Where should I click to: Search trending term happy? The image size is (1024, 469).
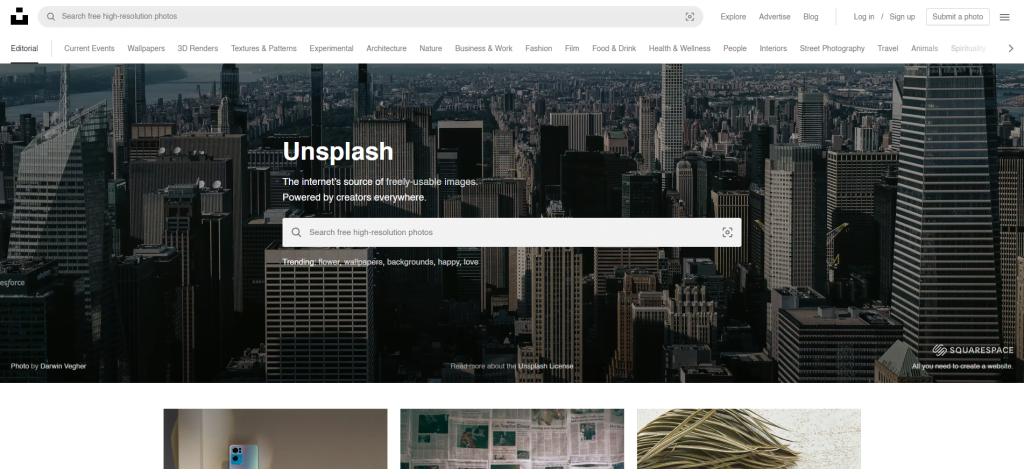pos(448,262)
